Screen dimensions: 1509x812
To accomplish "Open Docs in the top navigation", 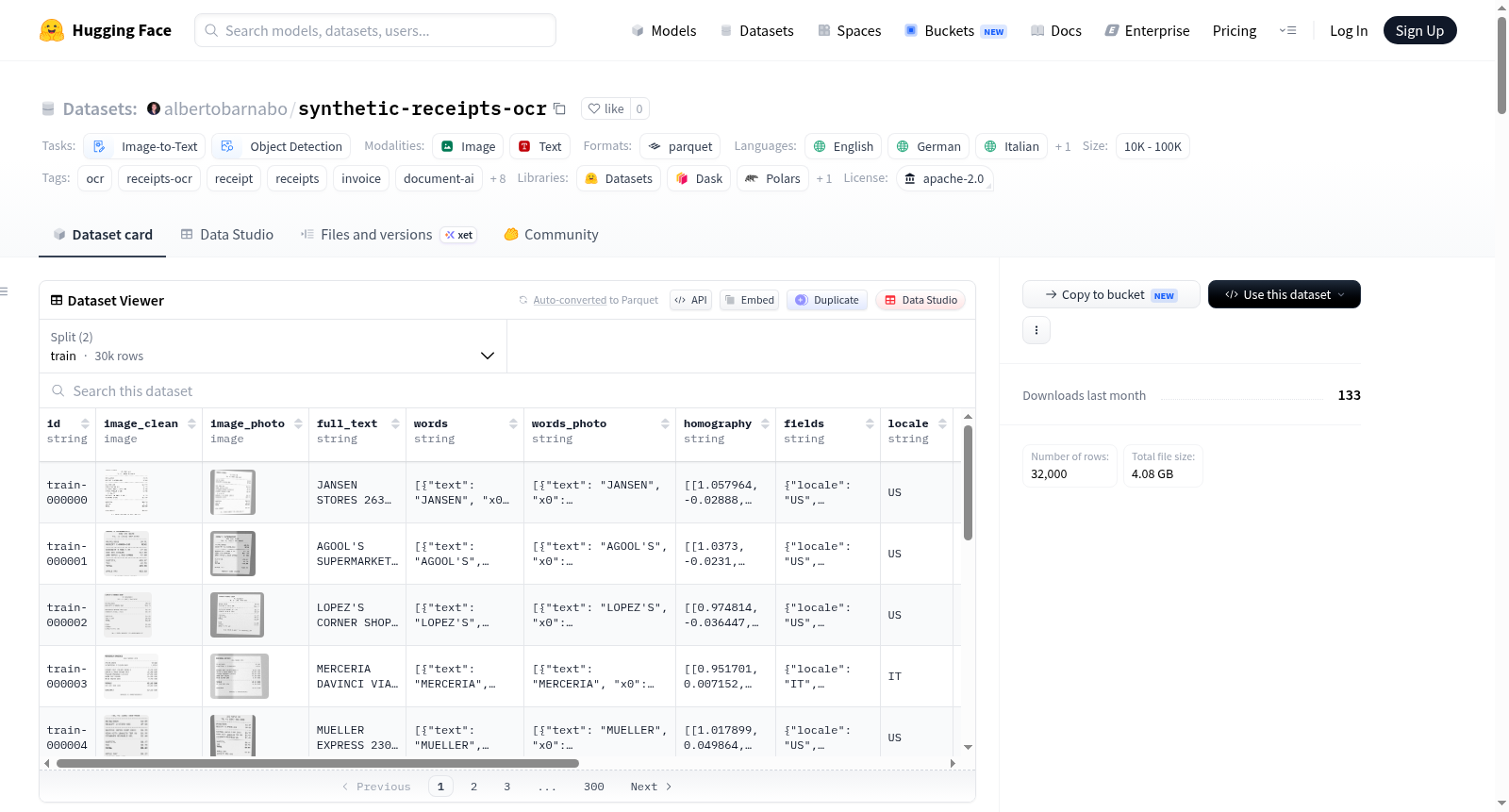I will (1056, 30).
